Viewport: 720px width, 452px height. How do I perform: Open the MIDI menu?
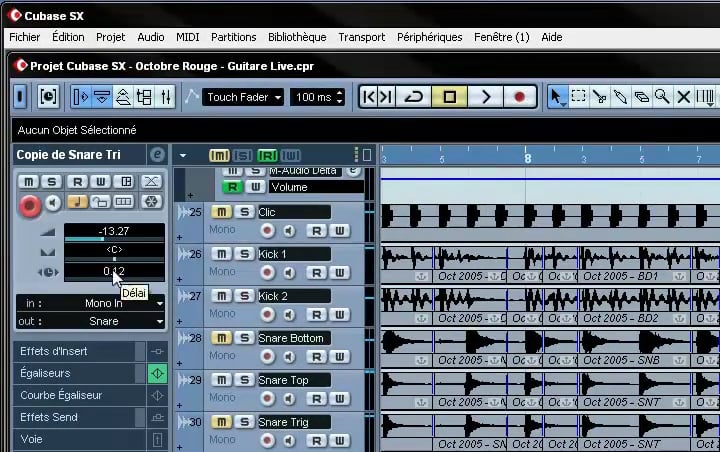click(x=188, y=37)
